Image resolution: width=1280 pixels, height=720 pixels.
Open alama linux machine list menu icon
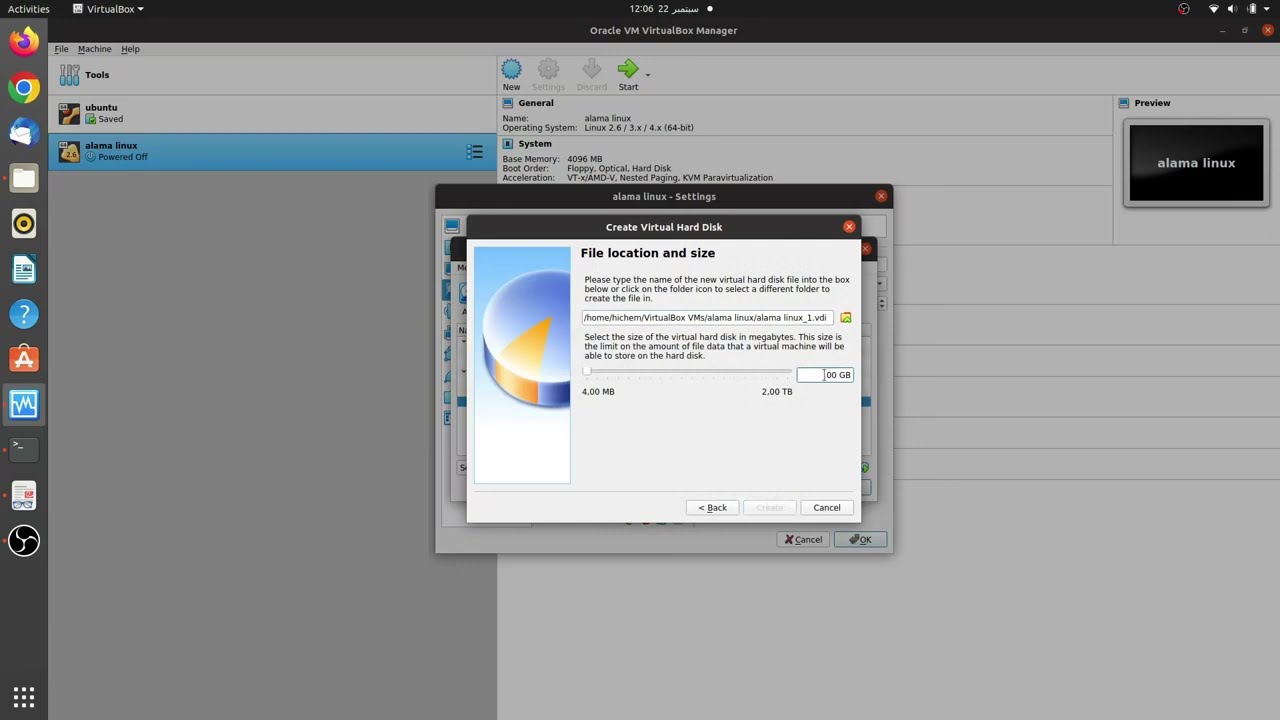tap(475, 152)
